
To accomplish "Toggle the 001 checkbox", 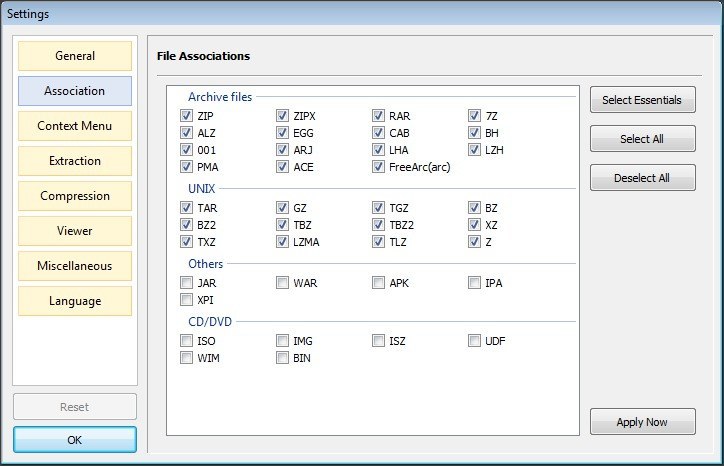I will pyautogui.click(x=186, y=150).
